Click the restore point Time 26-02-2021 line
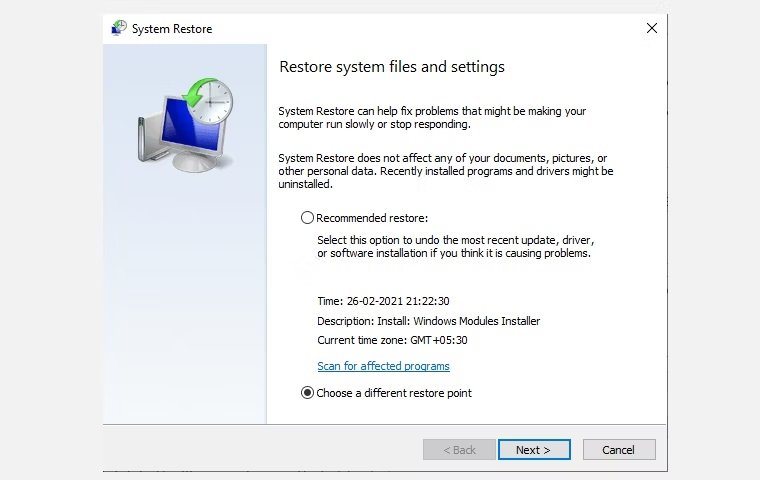 coord(383,301)
